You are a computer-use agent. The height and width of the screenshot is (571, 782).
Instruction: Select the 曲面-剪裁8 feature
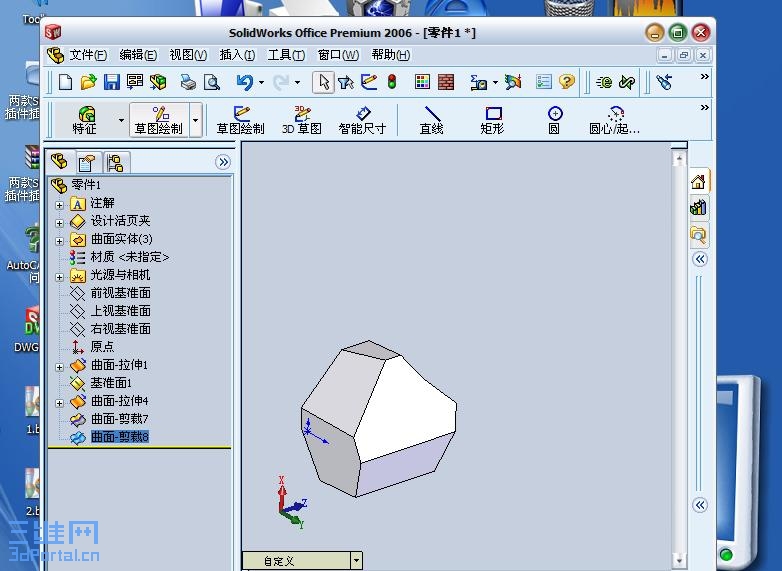point(120,437)
